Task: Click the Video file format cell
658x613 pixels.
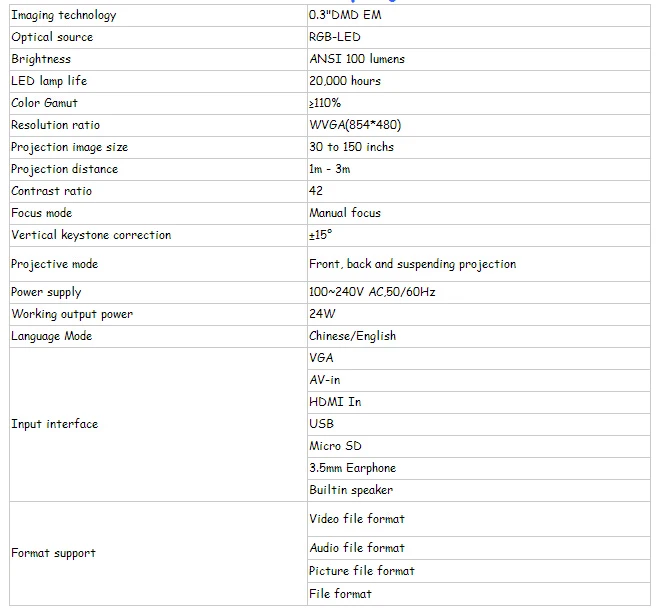Action: point(479,519)
